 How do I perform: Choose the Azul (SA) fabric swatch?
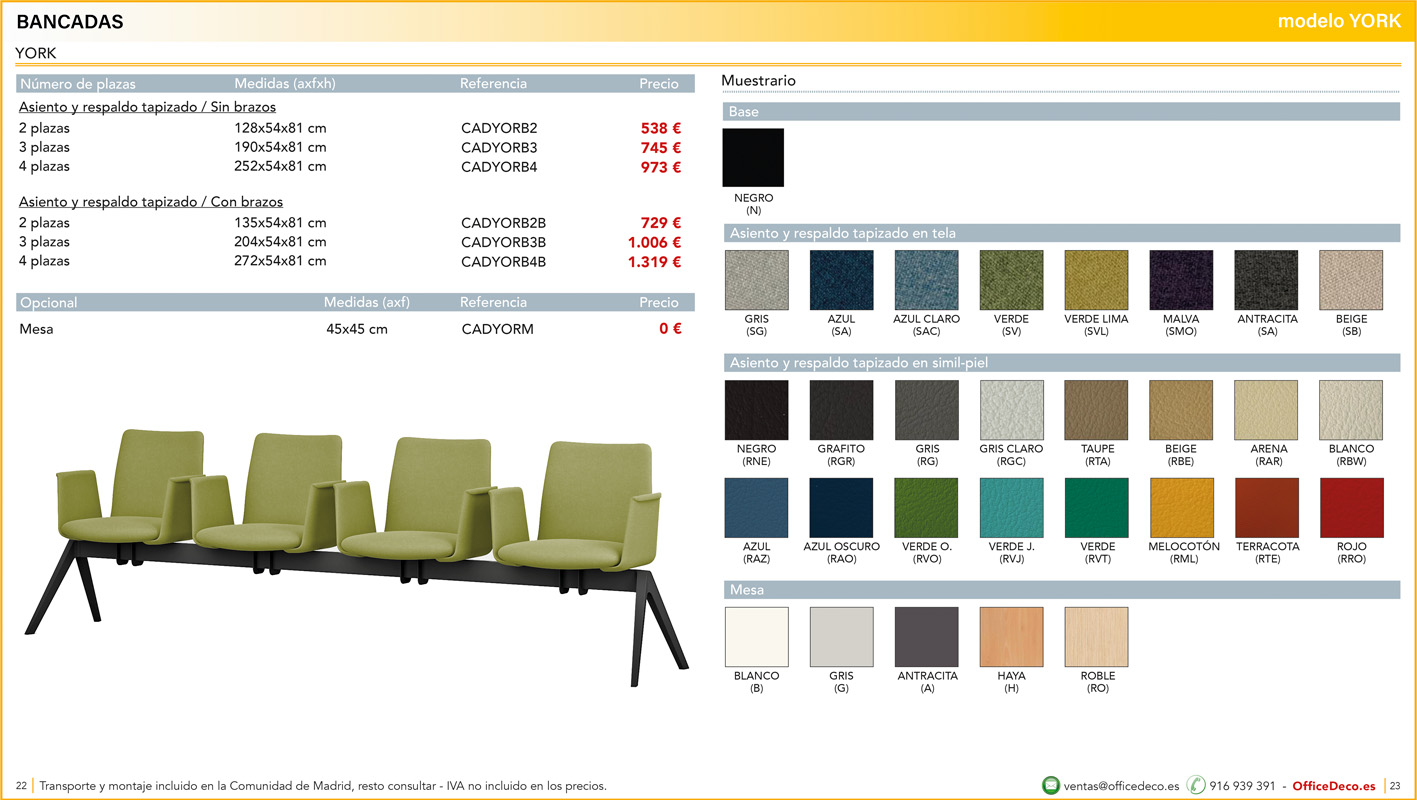[x=841, y=280]
